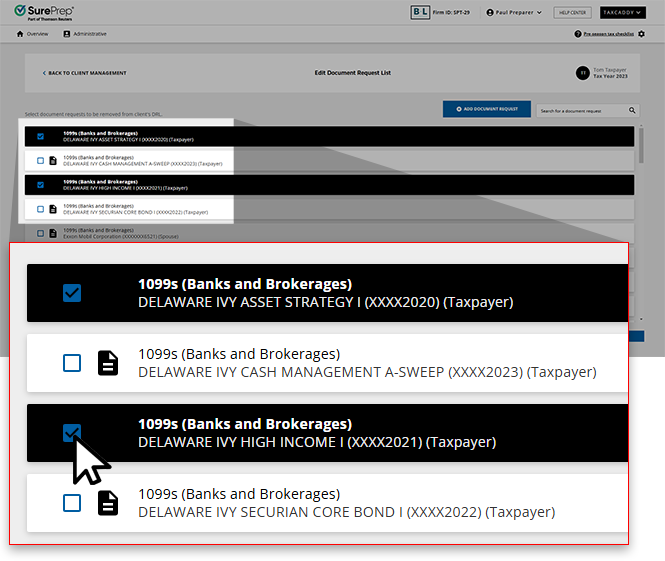
Task: Expand the TAXCADDY dropdown
Action: [x=623, y=12]
